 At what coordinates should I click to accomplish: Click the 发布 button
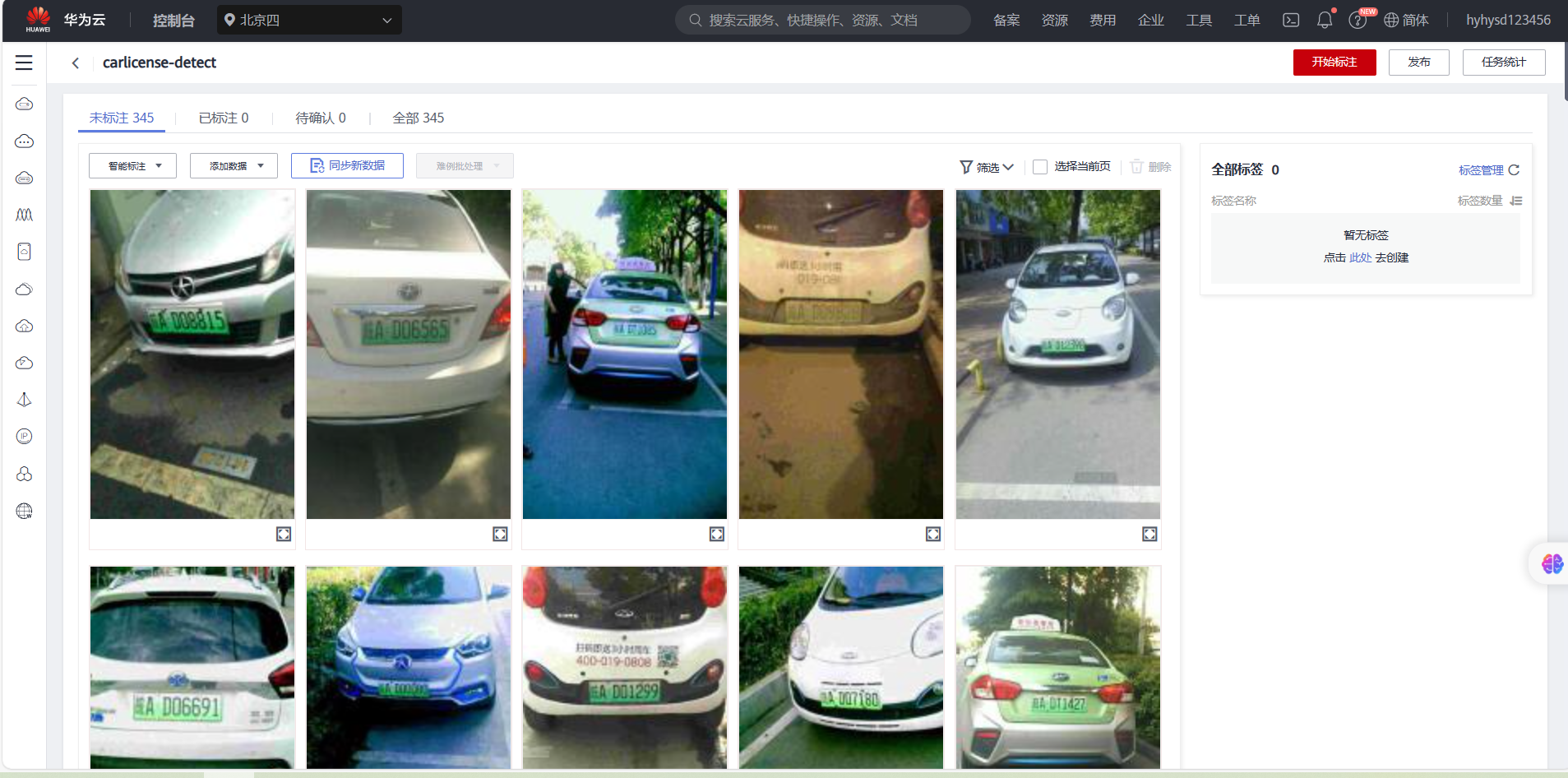tap(1419, 63)
